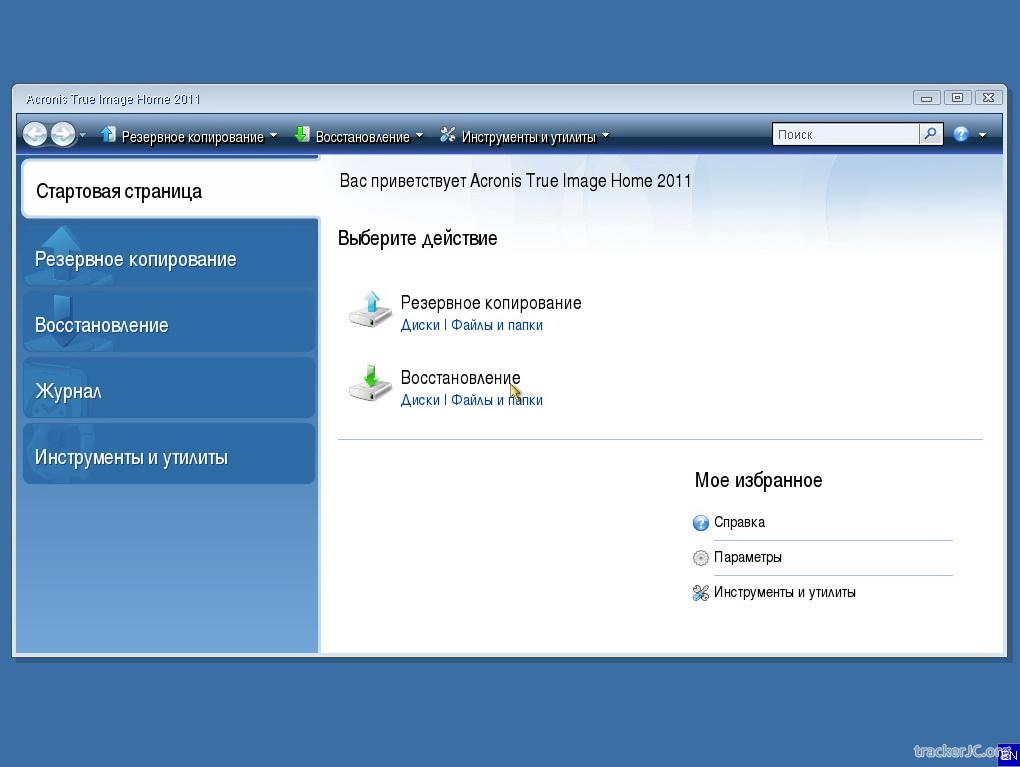Screen dimensions: 1020x767
Task: Click into the Поиск search field
Action: (845, 134)
